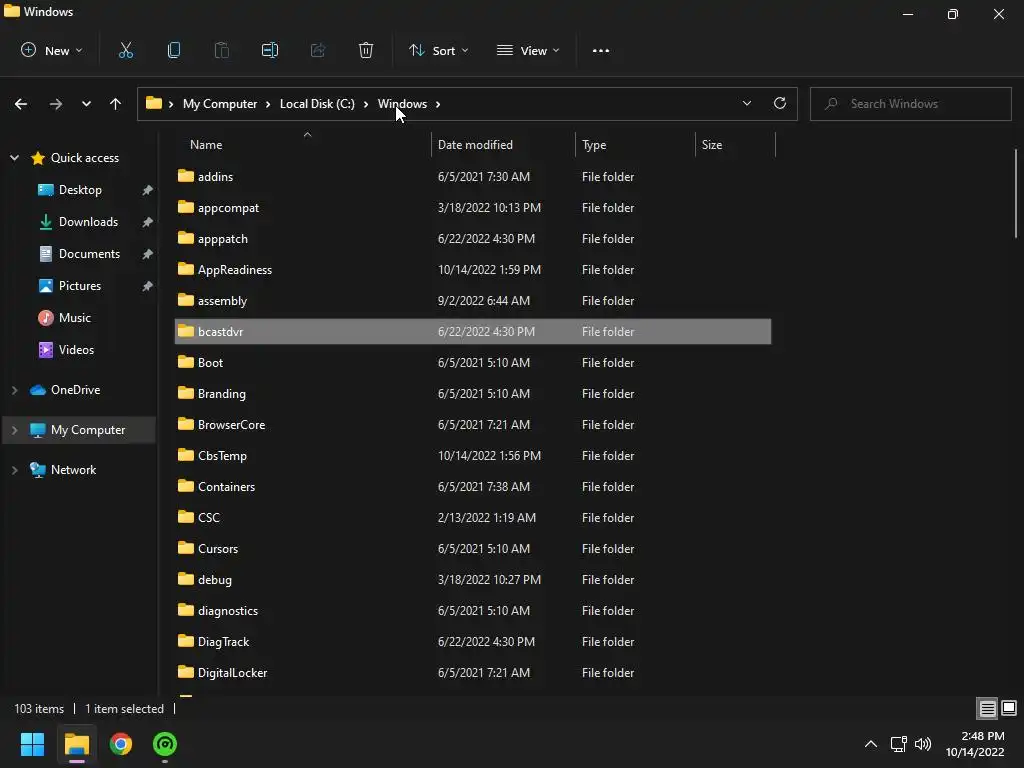
Task: Open File Explorer from the taskbar
Action: tap(76, 744)
